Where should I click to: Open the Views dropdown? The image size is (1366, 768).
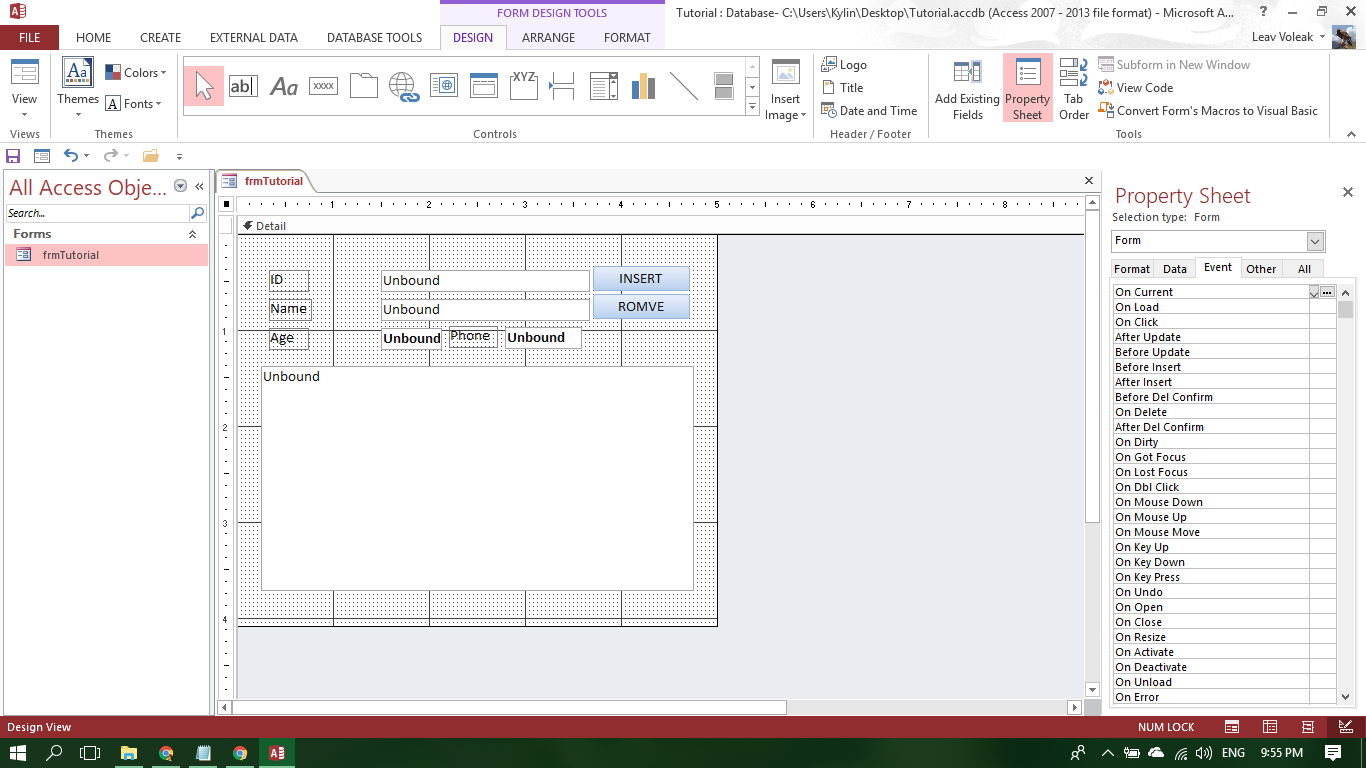pyautogui.click(x=24, y=112)
